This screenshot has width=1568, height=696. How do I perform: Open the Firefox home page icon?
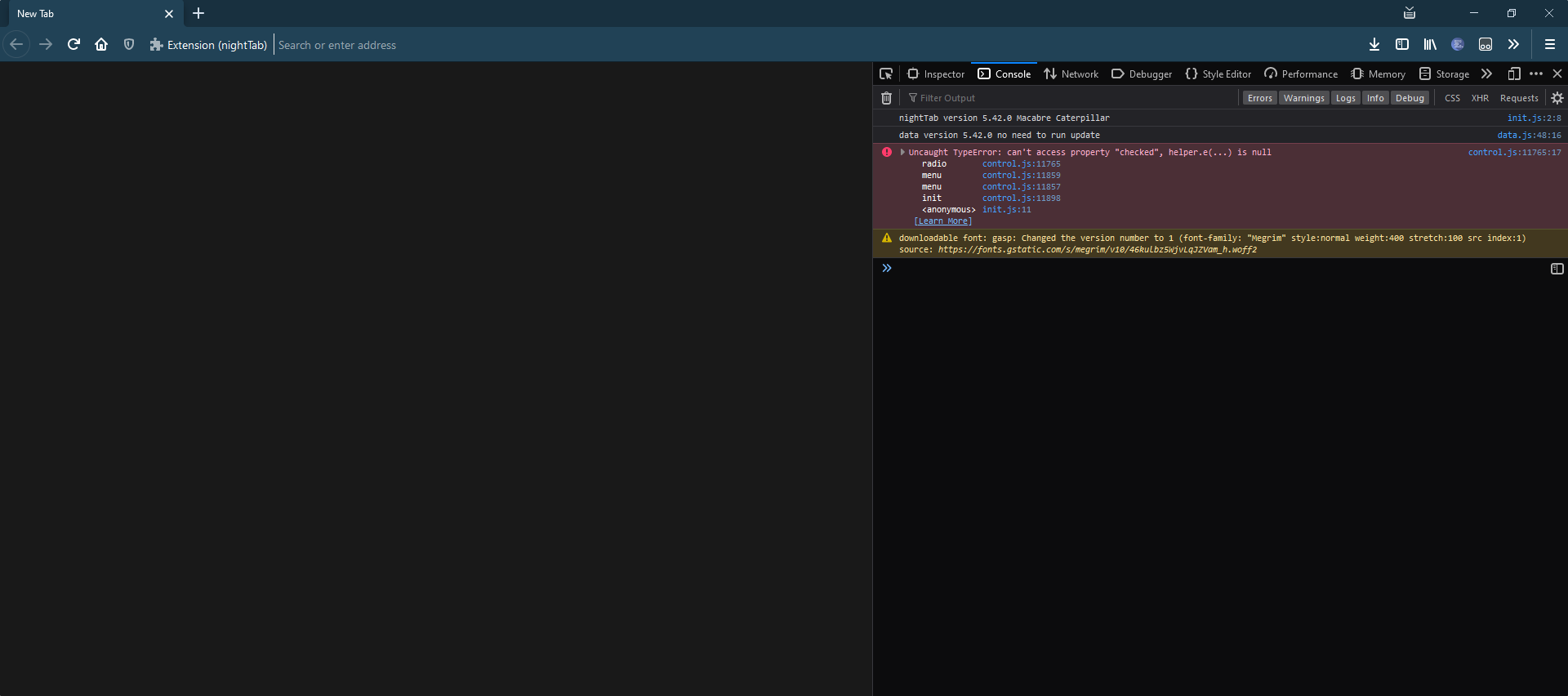101,44
